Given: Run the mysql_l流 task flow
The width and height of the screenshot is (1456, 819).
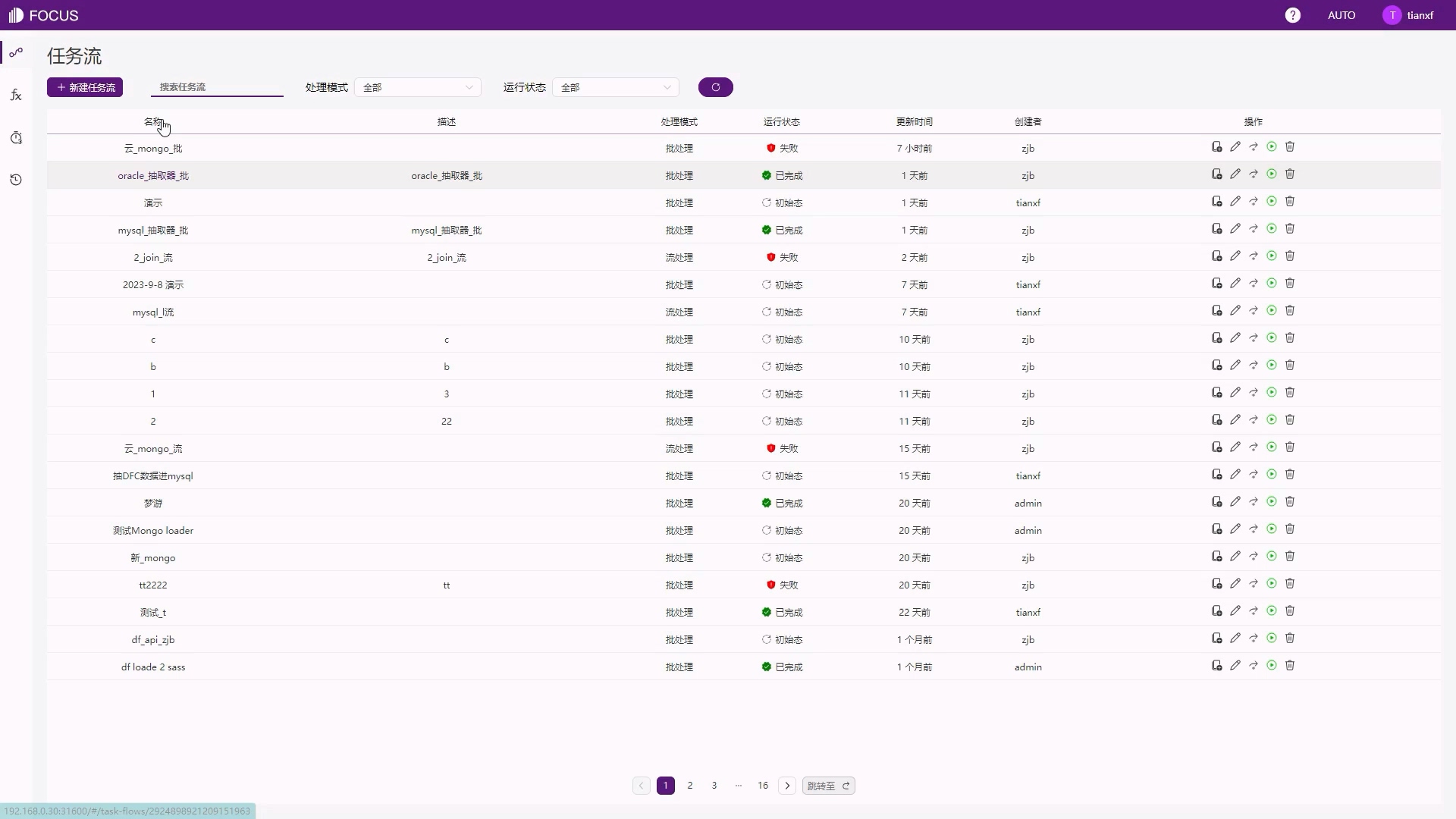Looking at the screenshot, I should (1272, 311).
